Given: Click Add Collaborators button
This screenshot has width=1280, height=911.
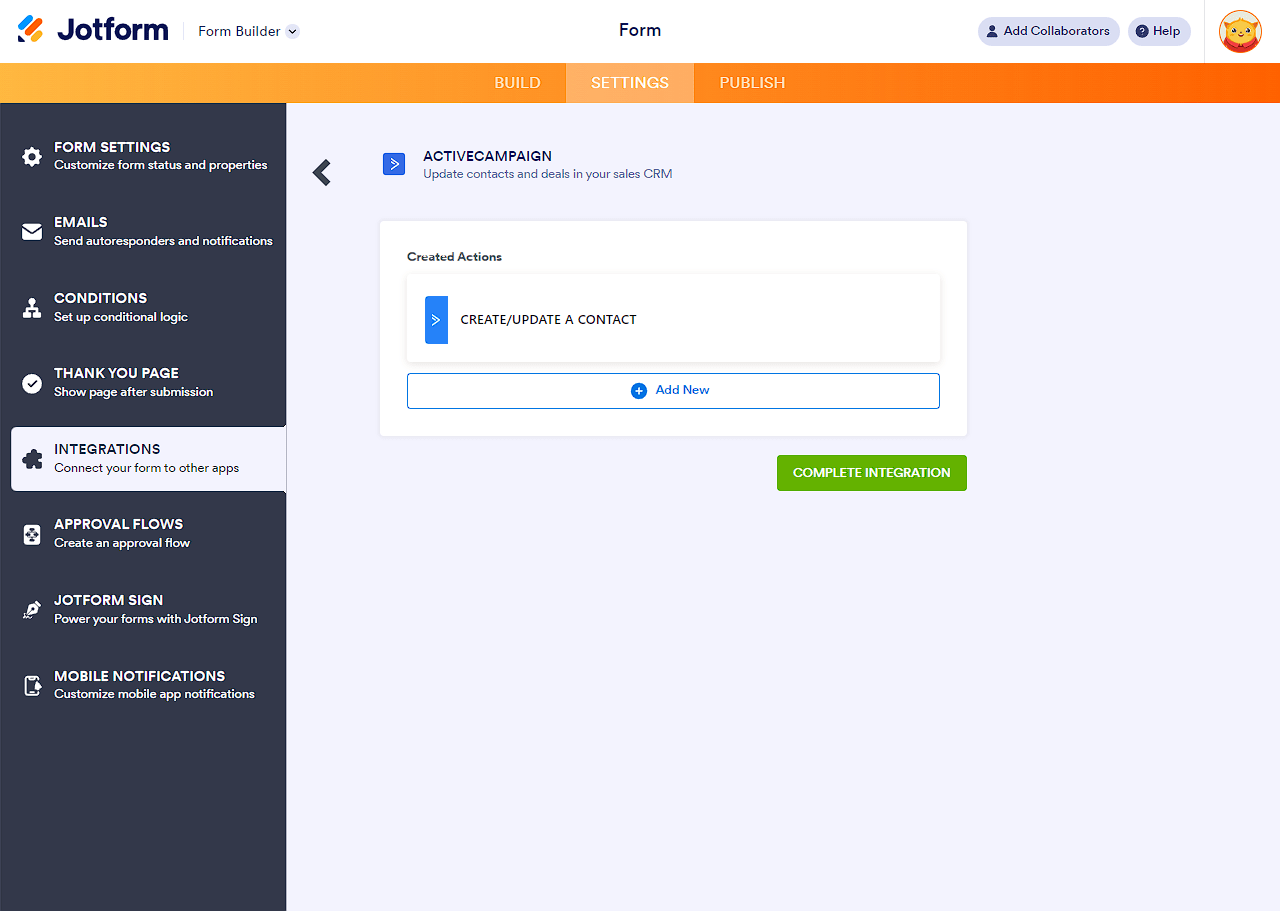Looking at the screenshot, I should (x=1048, y=31).
